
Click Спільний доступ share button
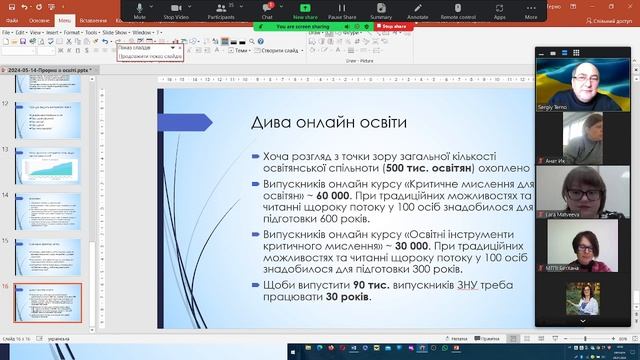pyautogui.click(x=609, y=20)
